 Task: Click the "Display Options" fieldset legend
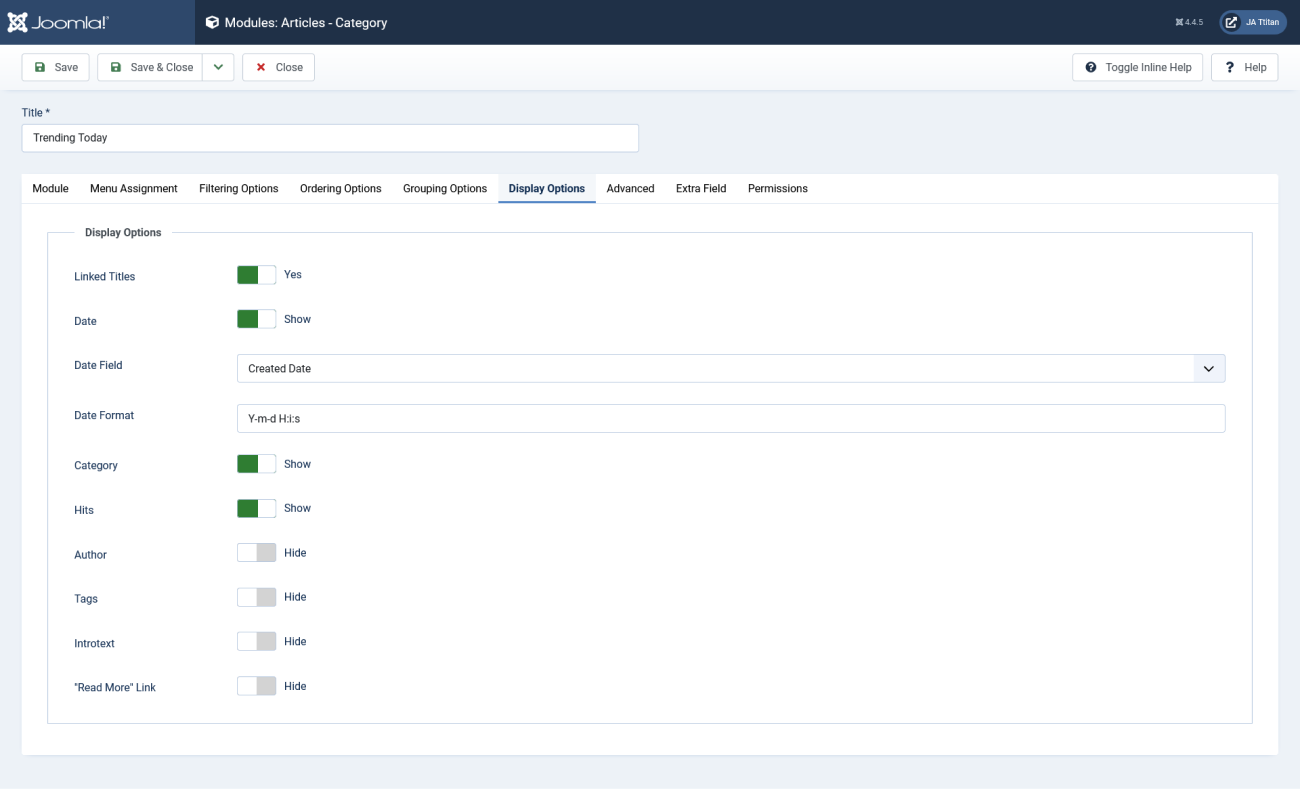pyautogui.click(x=123, y=232)
